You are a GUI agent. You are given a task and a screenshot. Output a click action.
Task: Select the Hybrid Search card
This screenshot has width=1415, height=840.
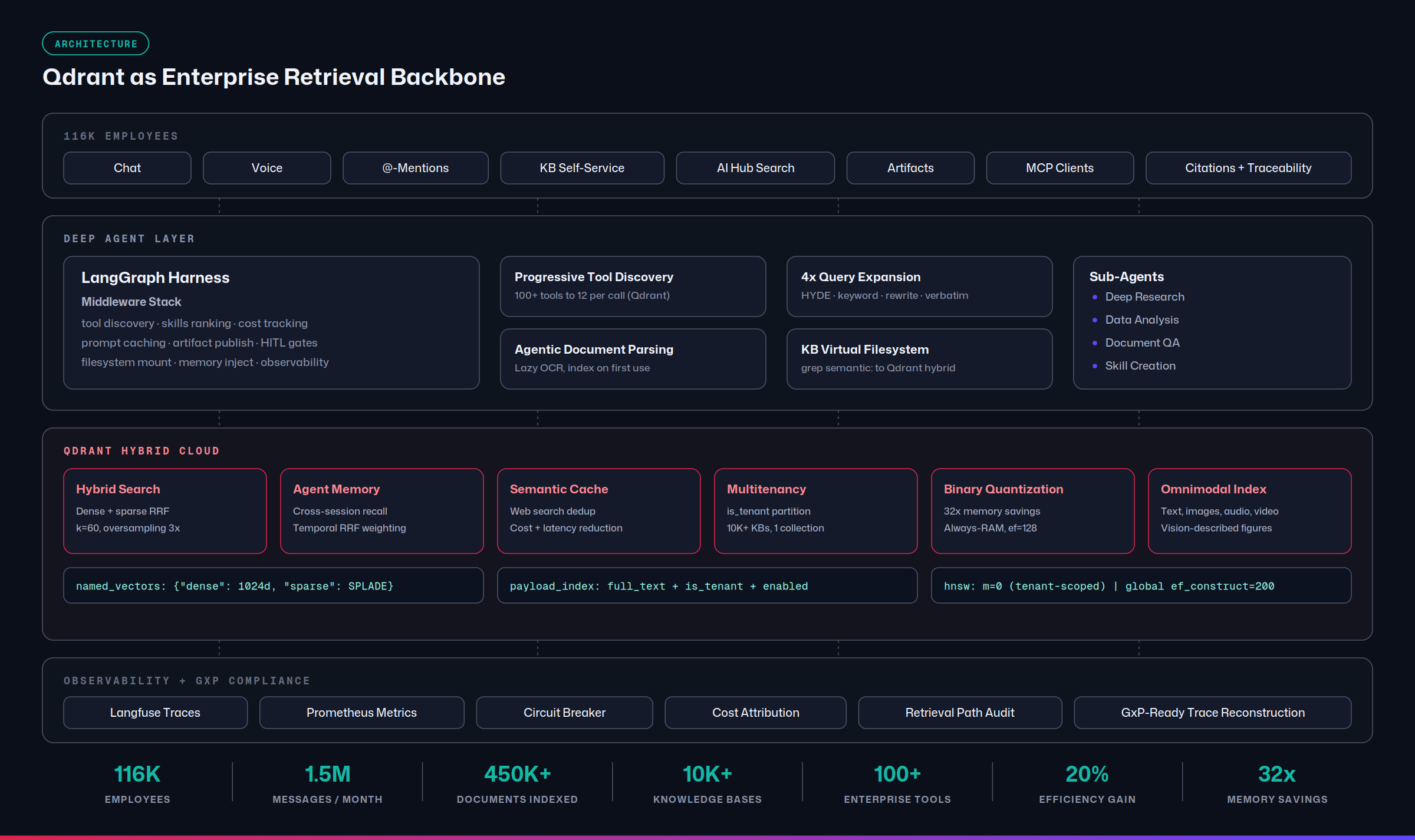(165, 511)
